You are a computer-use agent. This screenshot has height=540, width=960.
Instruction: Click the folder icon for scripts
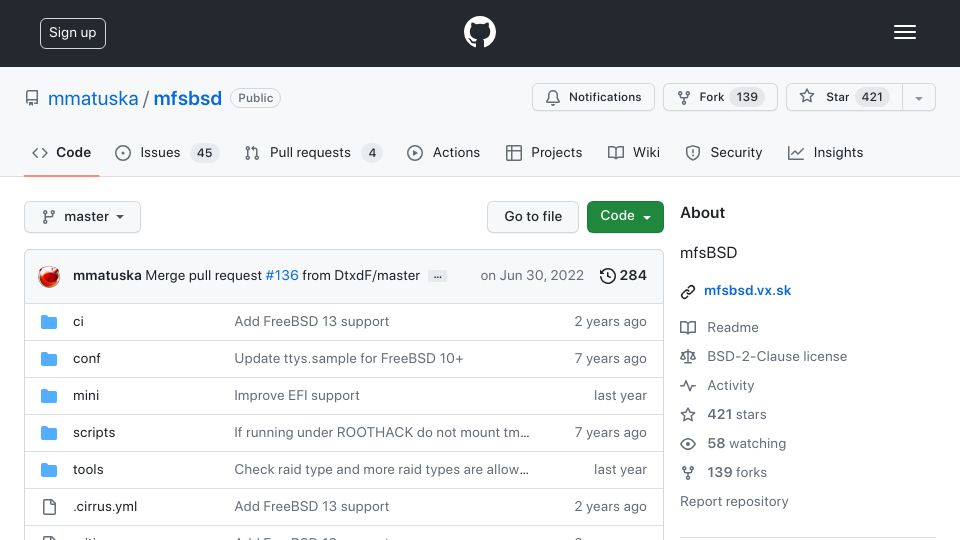point(49,433)
